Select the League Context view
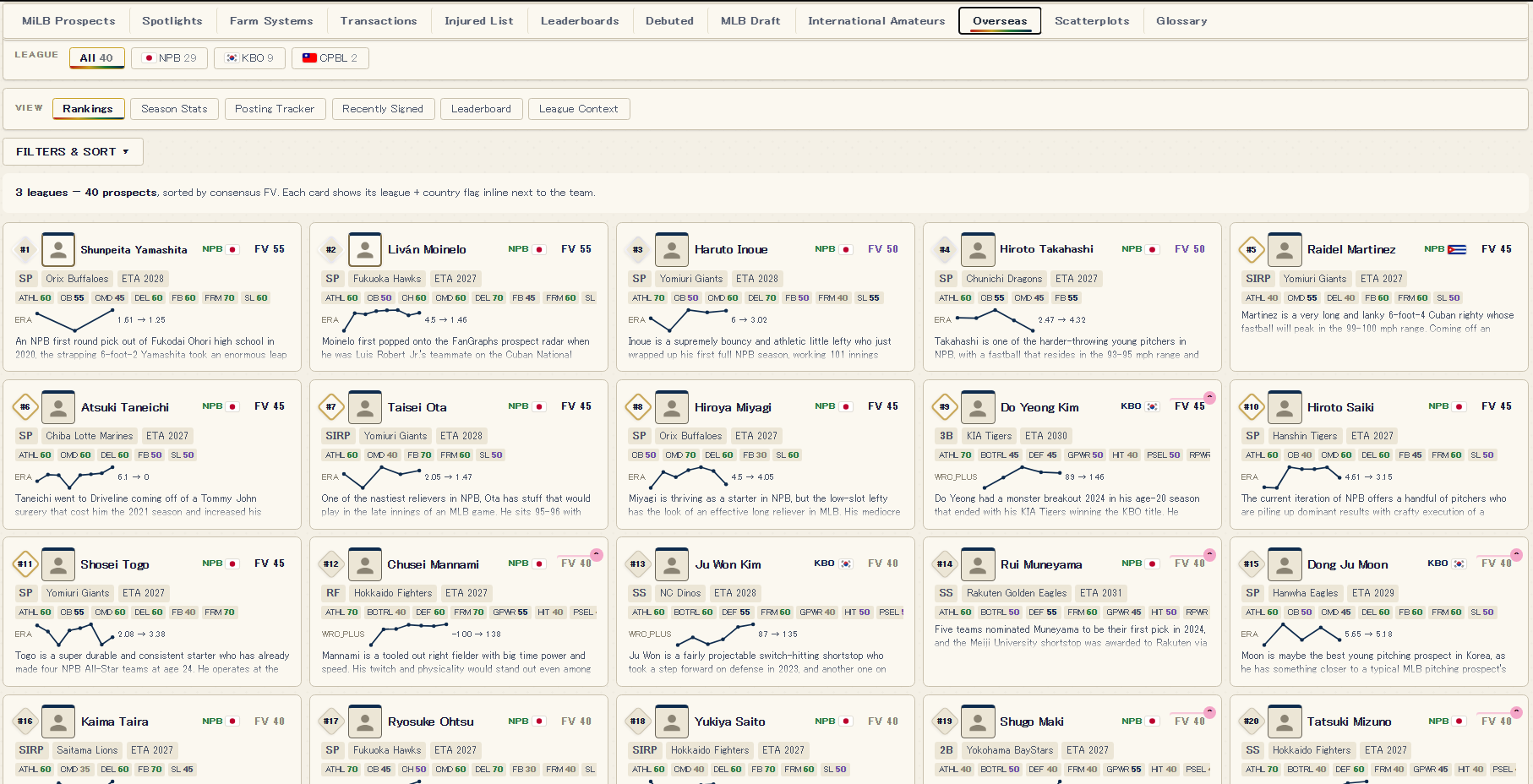Viewport: 1533px width, 784px height. pyautogui.click(x=579, y=109)
